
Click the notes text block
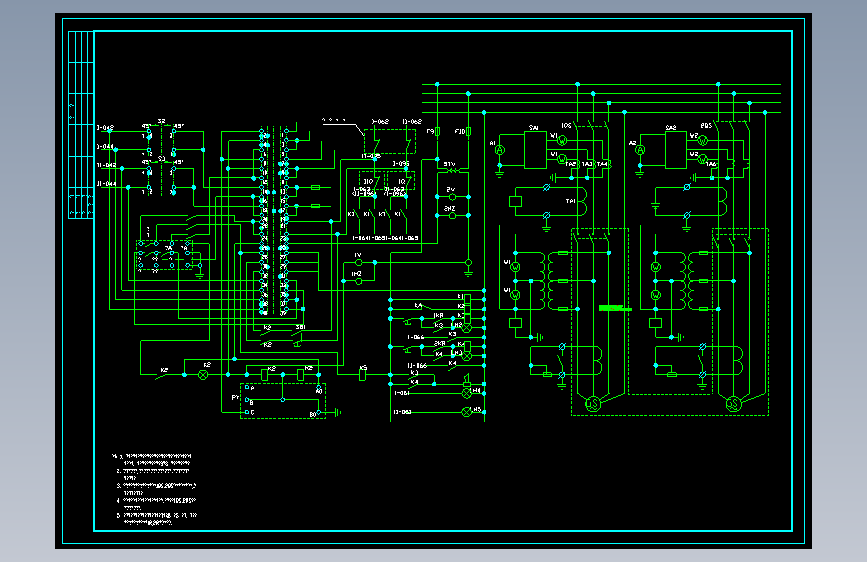point(154,490)
